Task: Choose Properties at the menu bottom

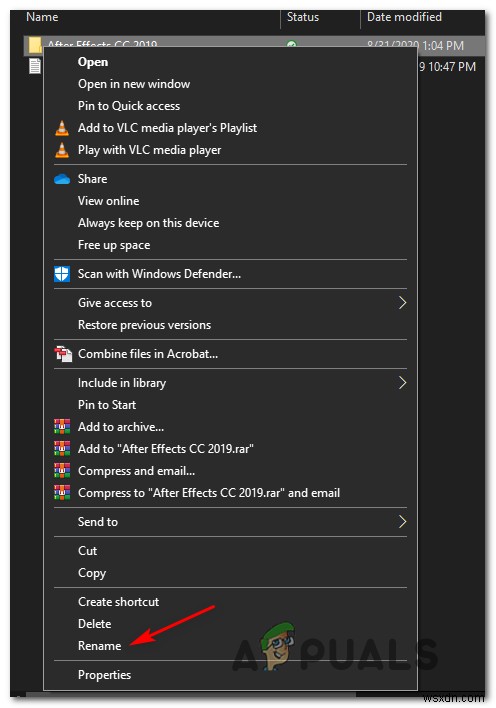Action: (104, 675)
